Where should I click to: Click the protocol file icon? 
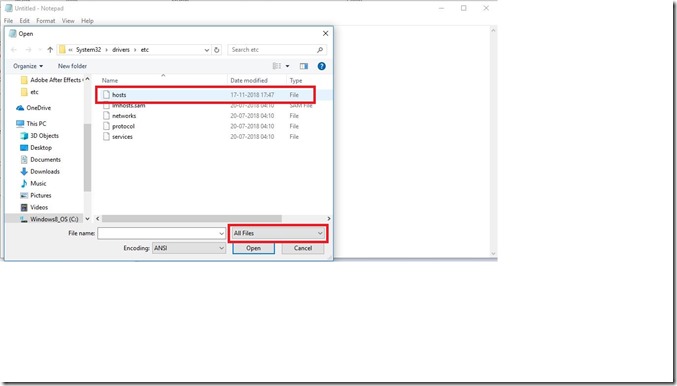(x=106, y=126)
